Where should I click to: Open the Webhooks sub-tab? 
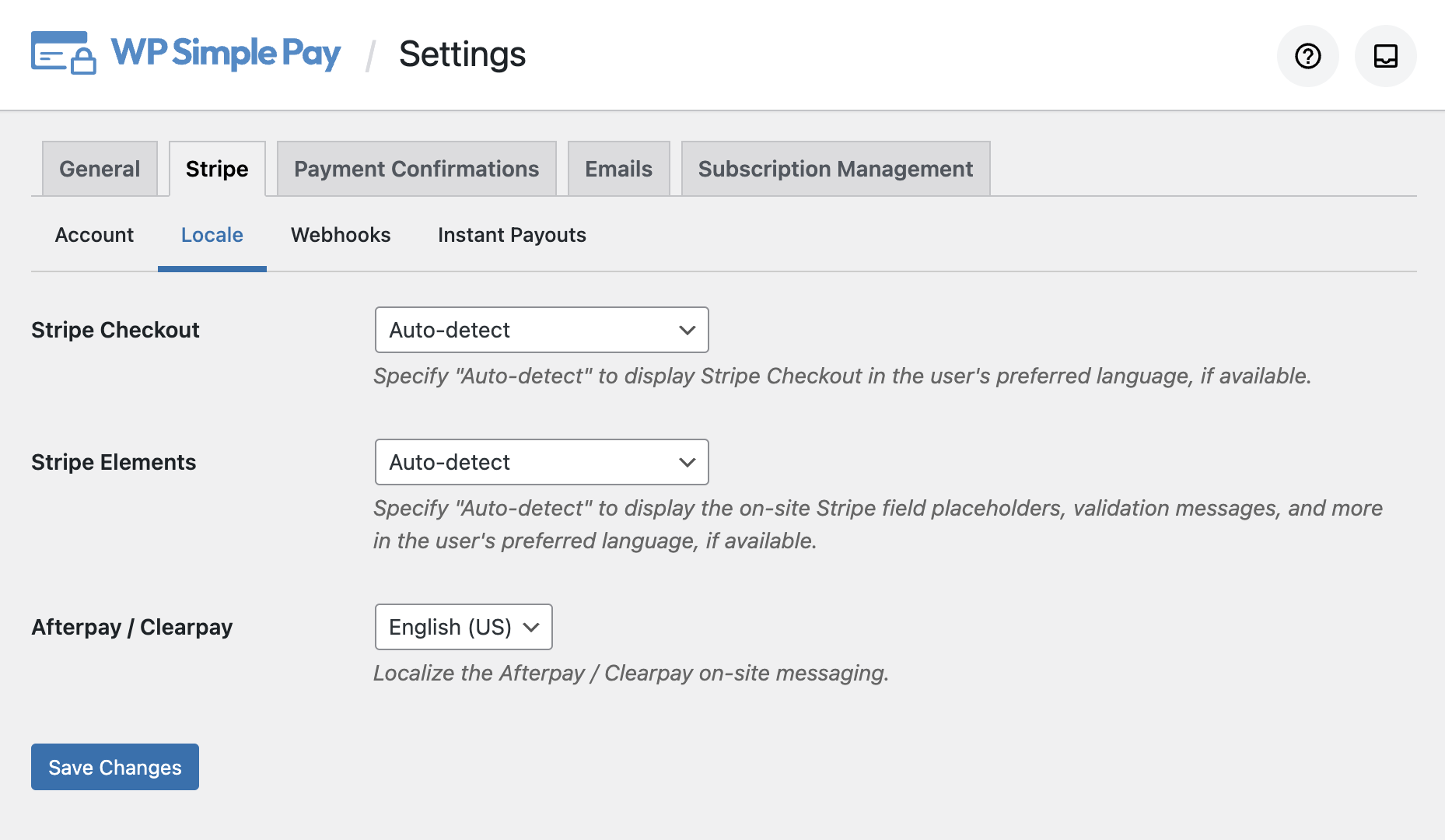pyautogui.click(x=341, y=235)
